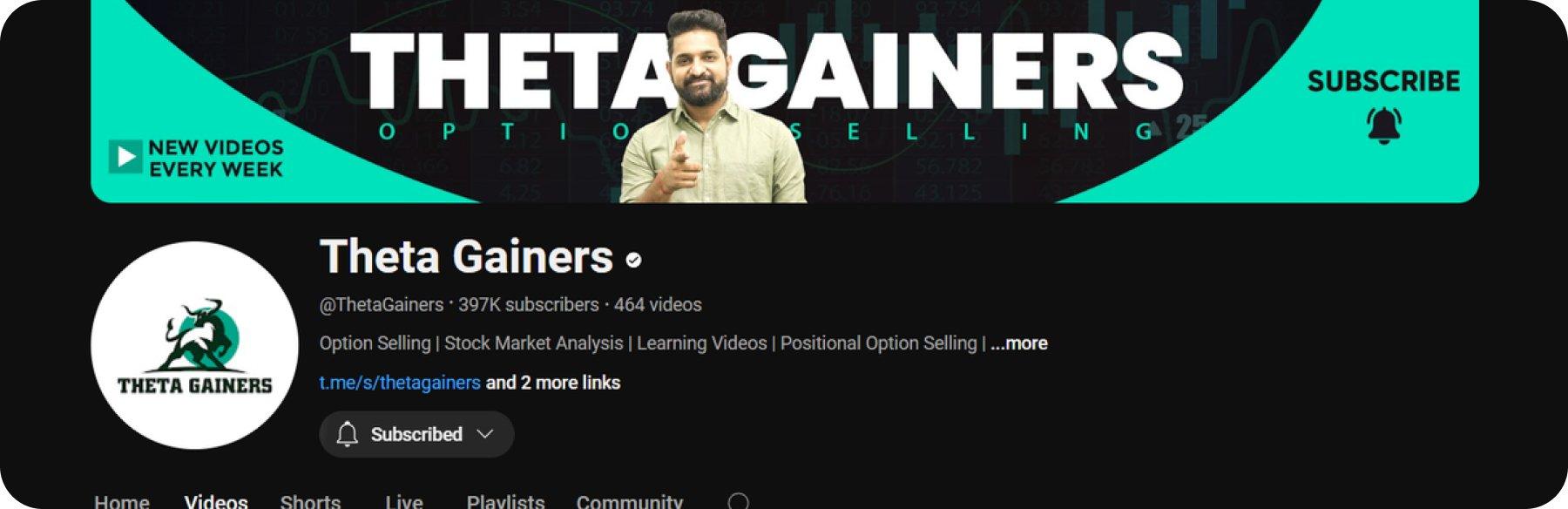Switch to the Home tab
This screenshot has height=509, width=1568.
pyautogui.click(x=122, y=502)
